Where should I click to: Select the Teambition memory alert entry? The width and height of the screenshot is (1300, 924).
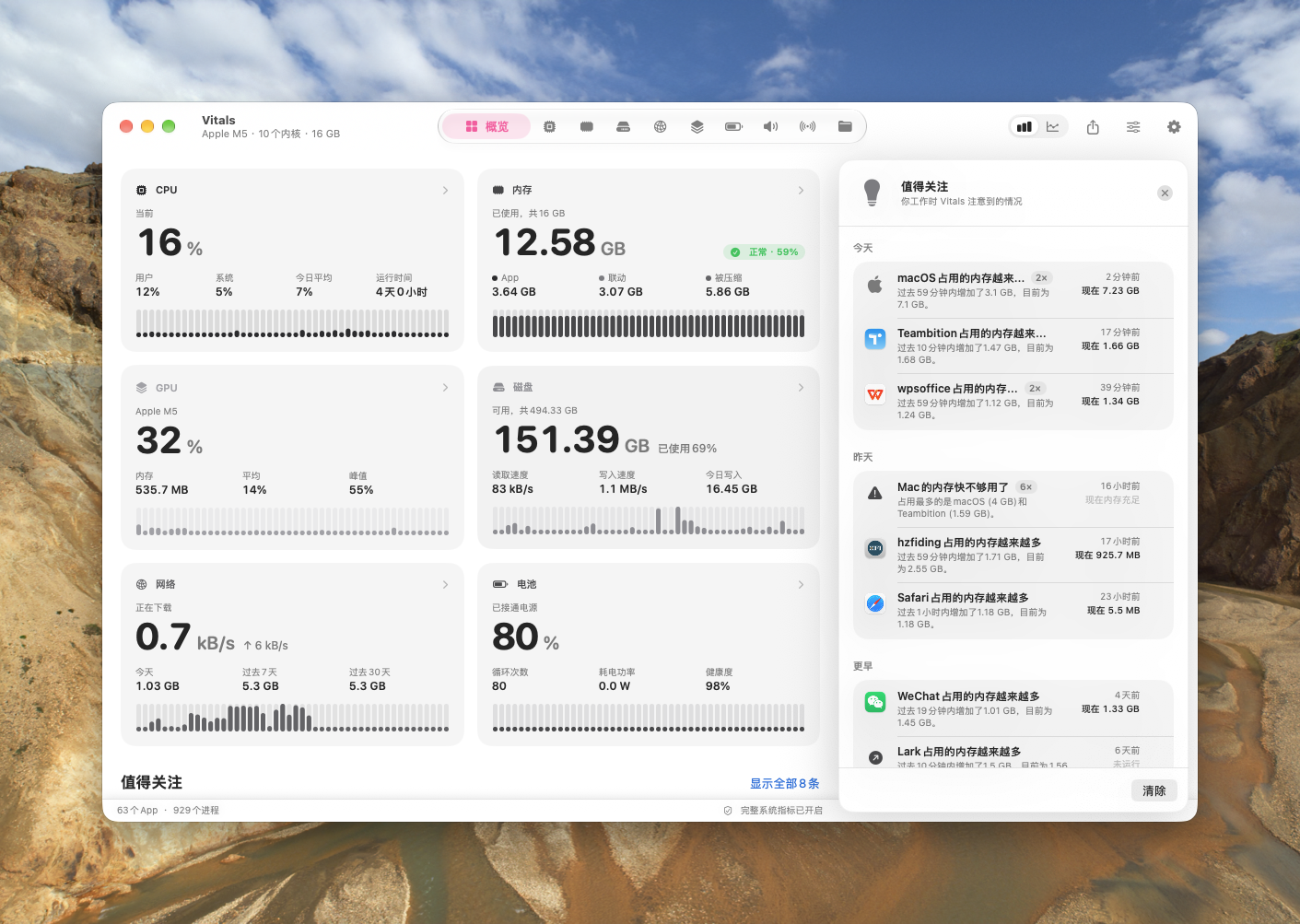pyautogui.click(x=1013, y=346)
